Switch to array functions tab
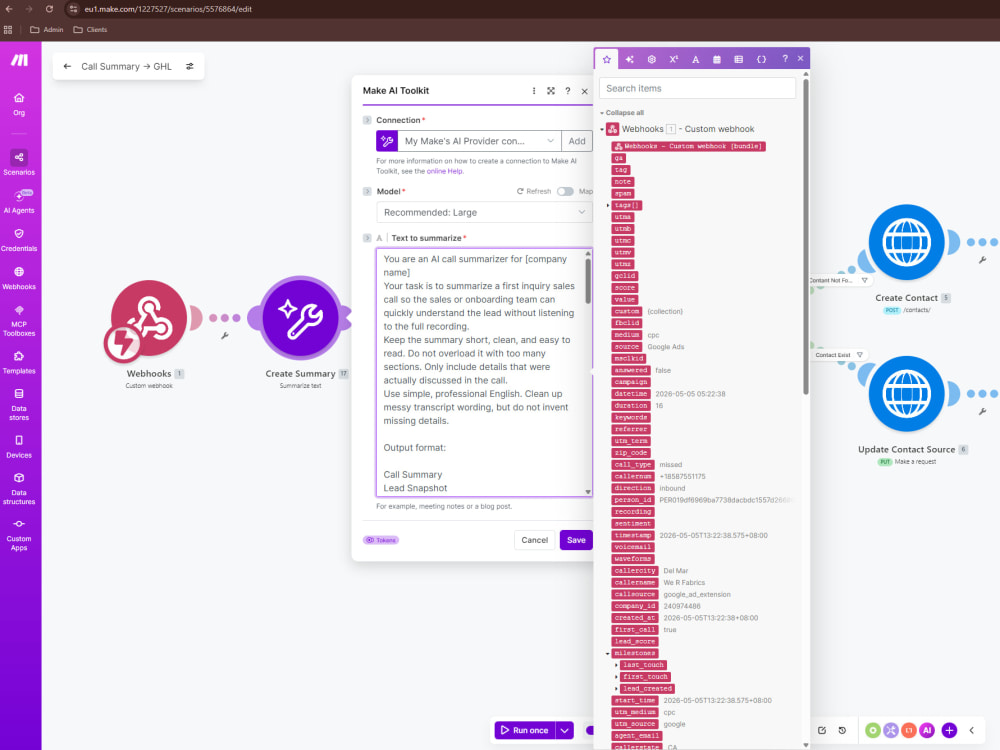This screenshot has width=1000, height=750. [x=739, y=59]
